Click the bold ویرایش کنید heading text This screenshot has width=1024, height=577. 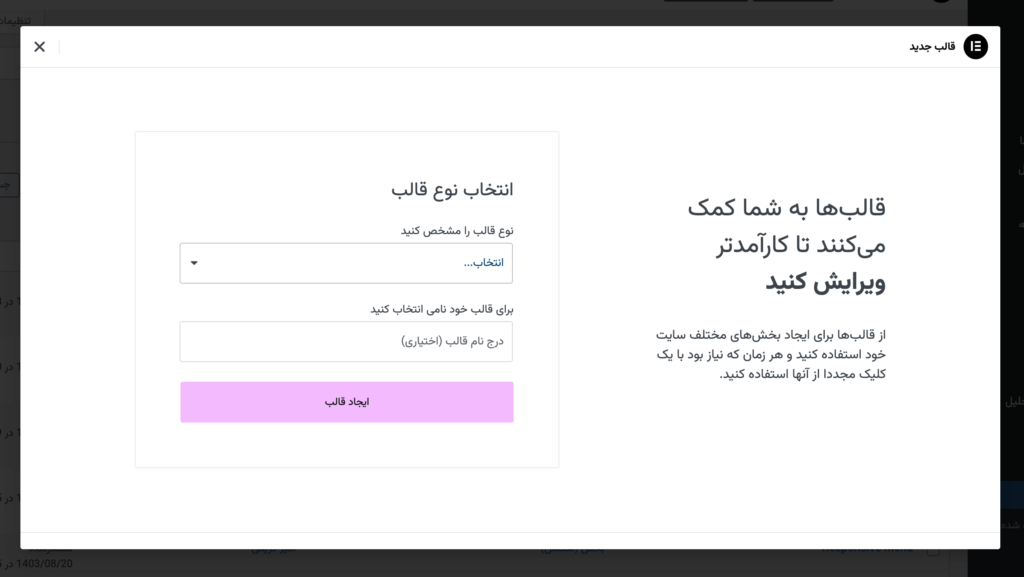(825, 283)
